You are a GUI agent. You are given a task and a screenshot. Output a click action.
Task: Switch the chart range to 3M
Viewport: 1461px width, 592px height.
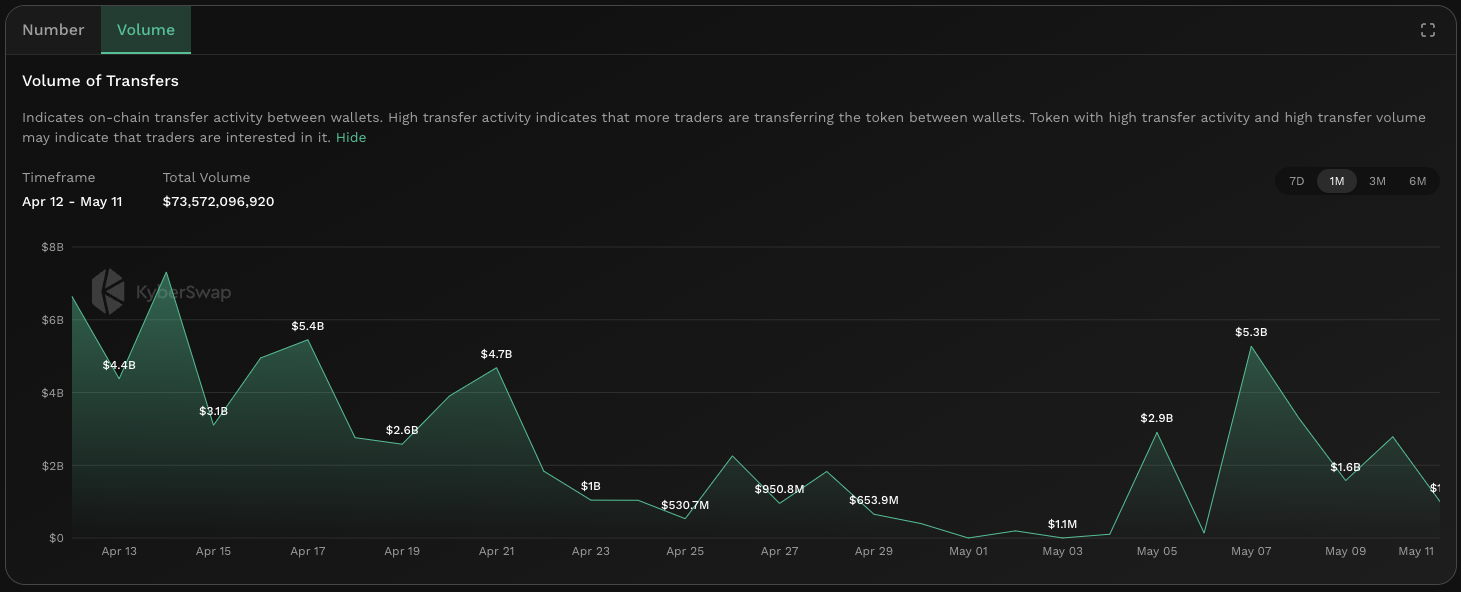1377,181
